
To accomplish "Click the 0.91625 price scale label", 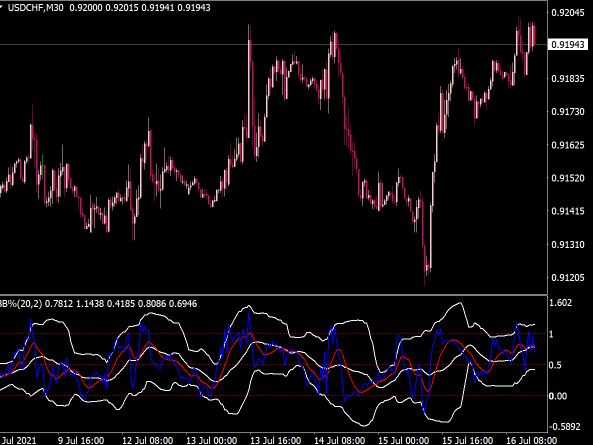I will click(567, 145).
